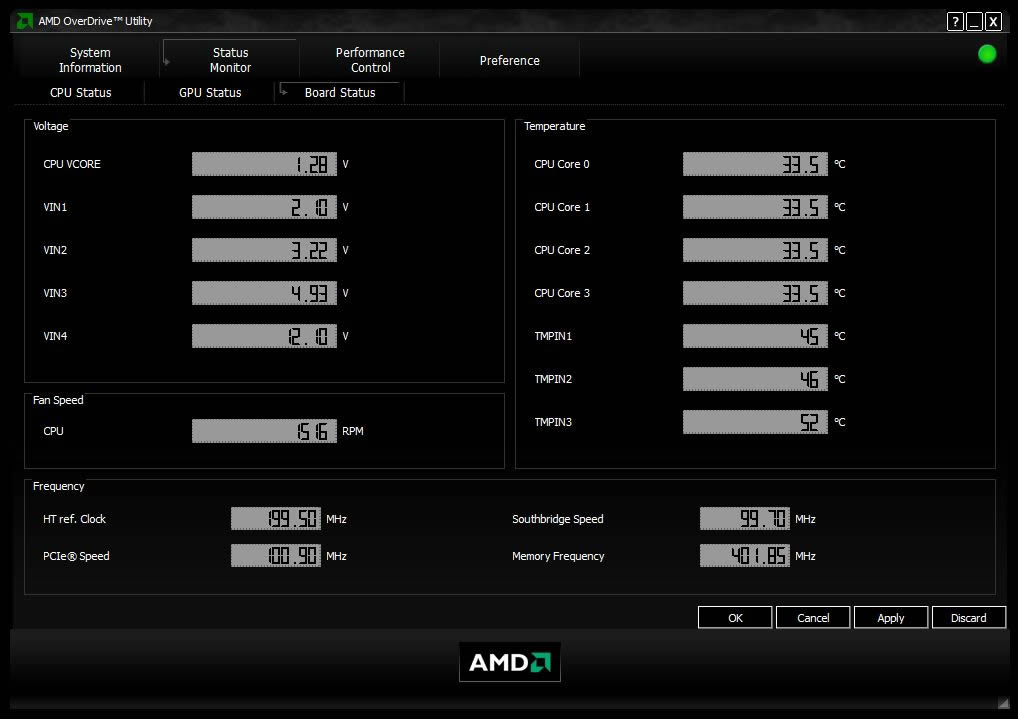
Task: Click the HT ref. Clock frequency readout
Action: pyautogui.click(x=276, y=518)
